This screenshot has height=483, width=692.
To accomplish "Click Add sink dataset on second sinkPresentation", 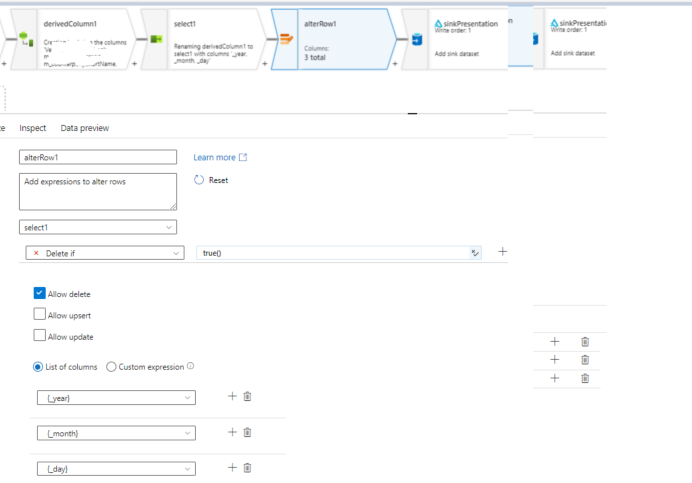I will (x=573, y=53).
